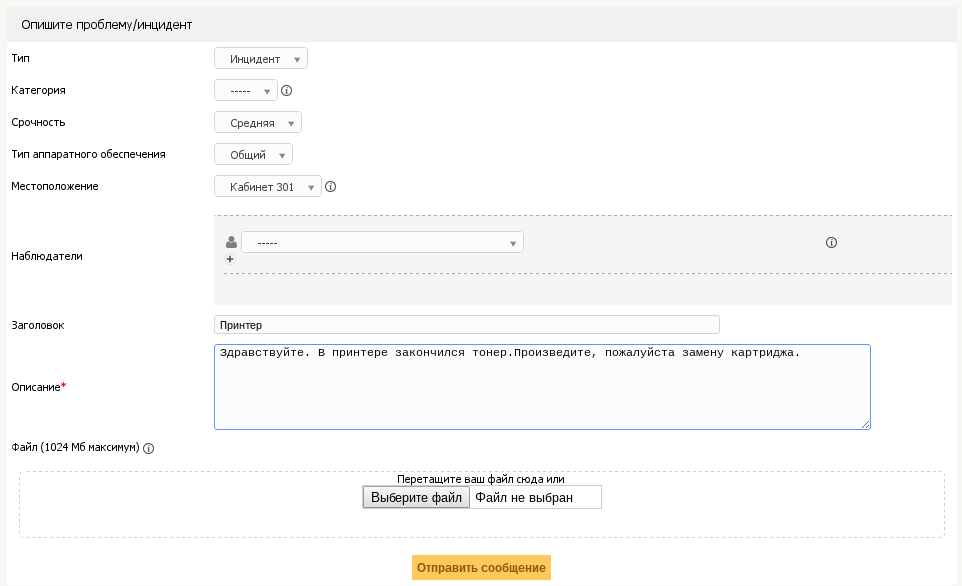
Task: Click the plus icon to add observer
Action: 230,259
